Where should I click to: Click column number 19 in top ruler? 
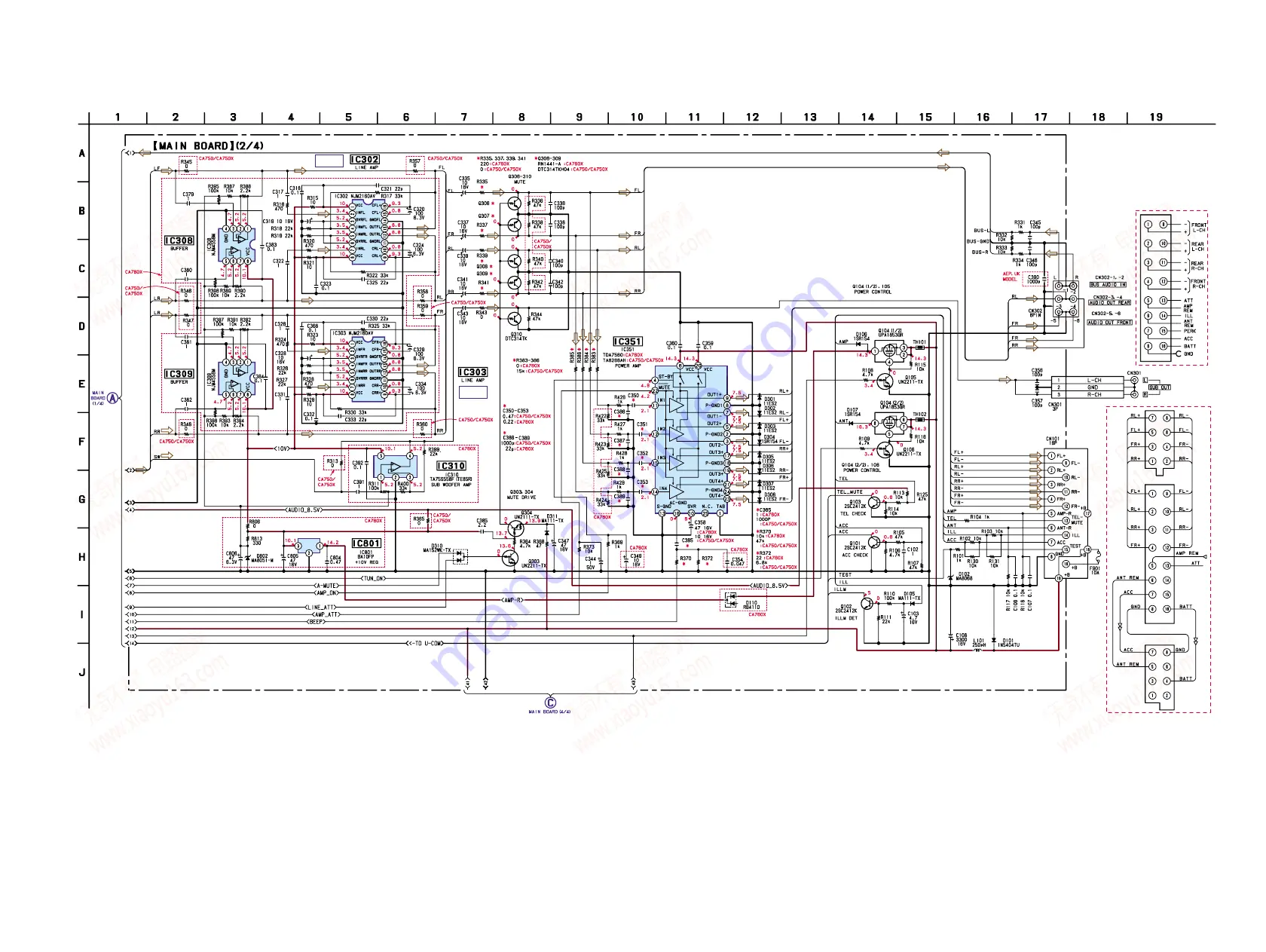pos(1156,118)
